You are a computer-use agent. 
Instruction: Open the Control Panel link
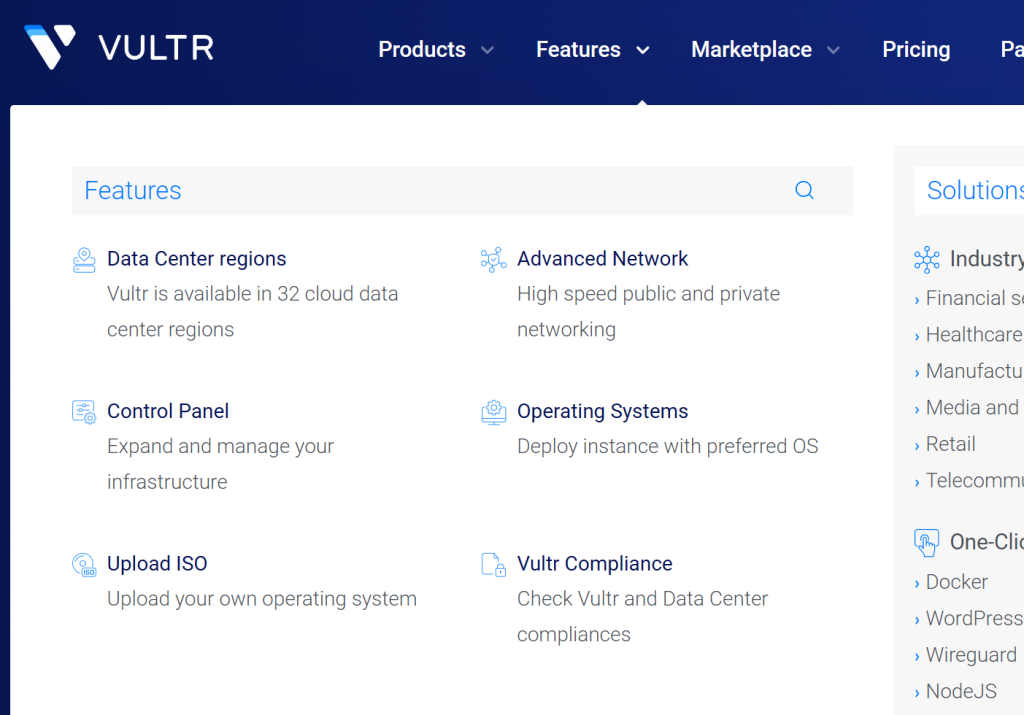[x=168, y=411]
